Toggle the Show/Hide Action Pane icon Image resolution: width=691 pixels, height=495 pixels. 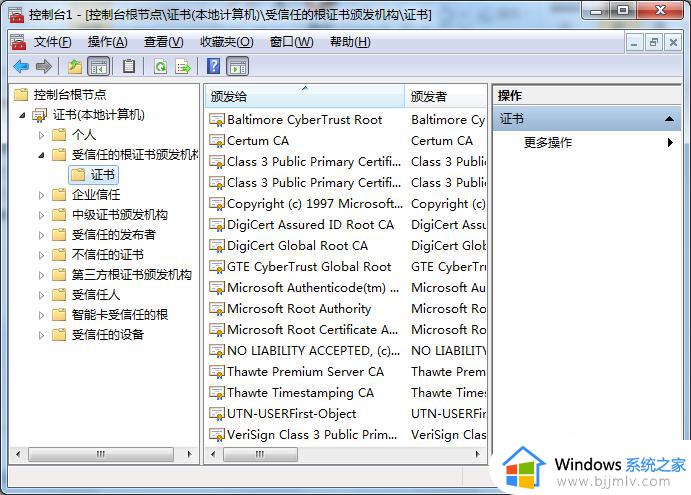click(238, 67)
